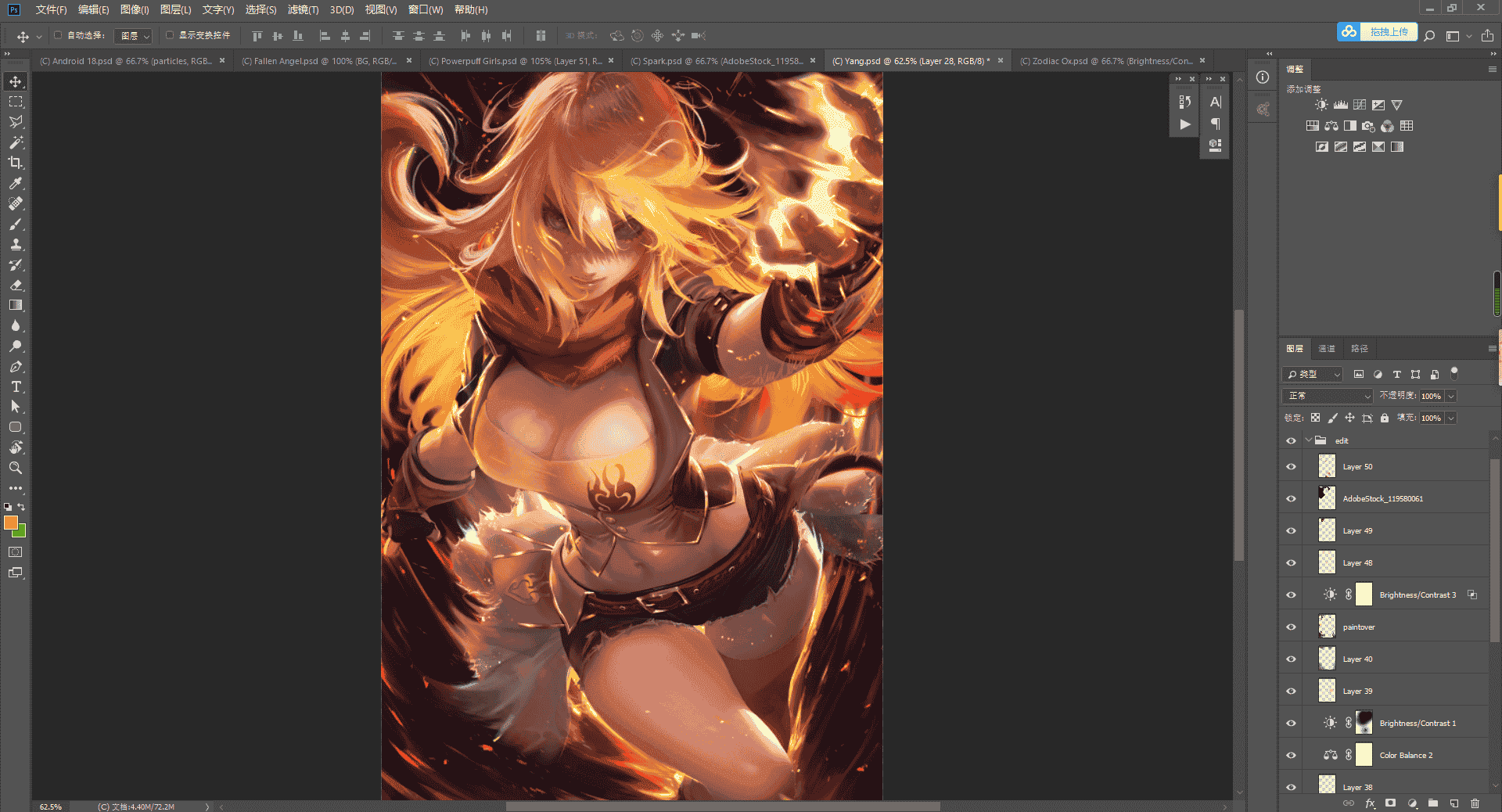Viewport: 1502px width, 812px height.
Task: Select the Zoom tool
Action: pyautogui.click(x=16, y=468)
